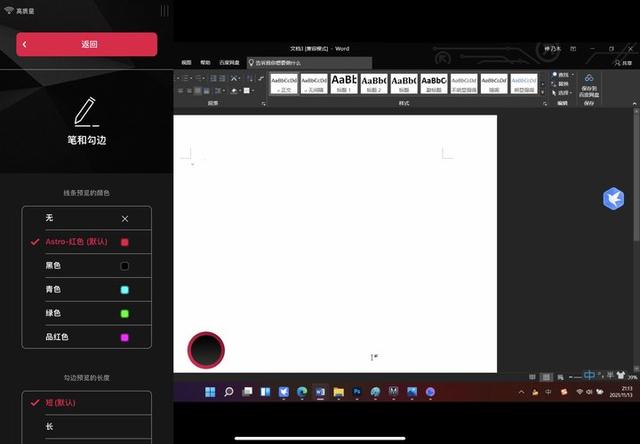Tap the red 返回 back button
The width and height of the screenshot is (640, 444).
(x=87, y=44)
